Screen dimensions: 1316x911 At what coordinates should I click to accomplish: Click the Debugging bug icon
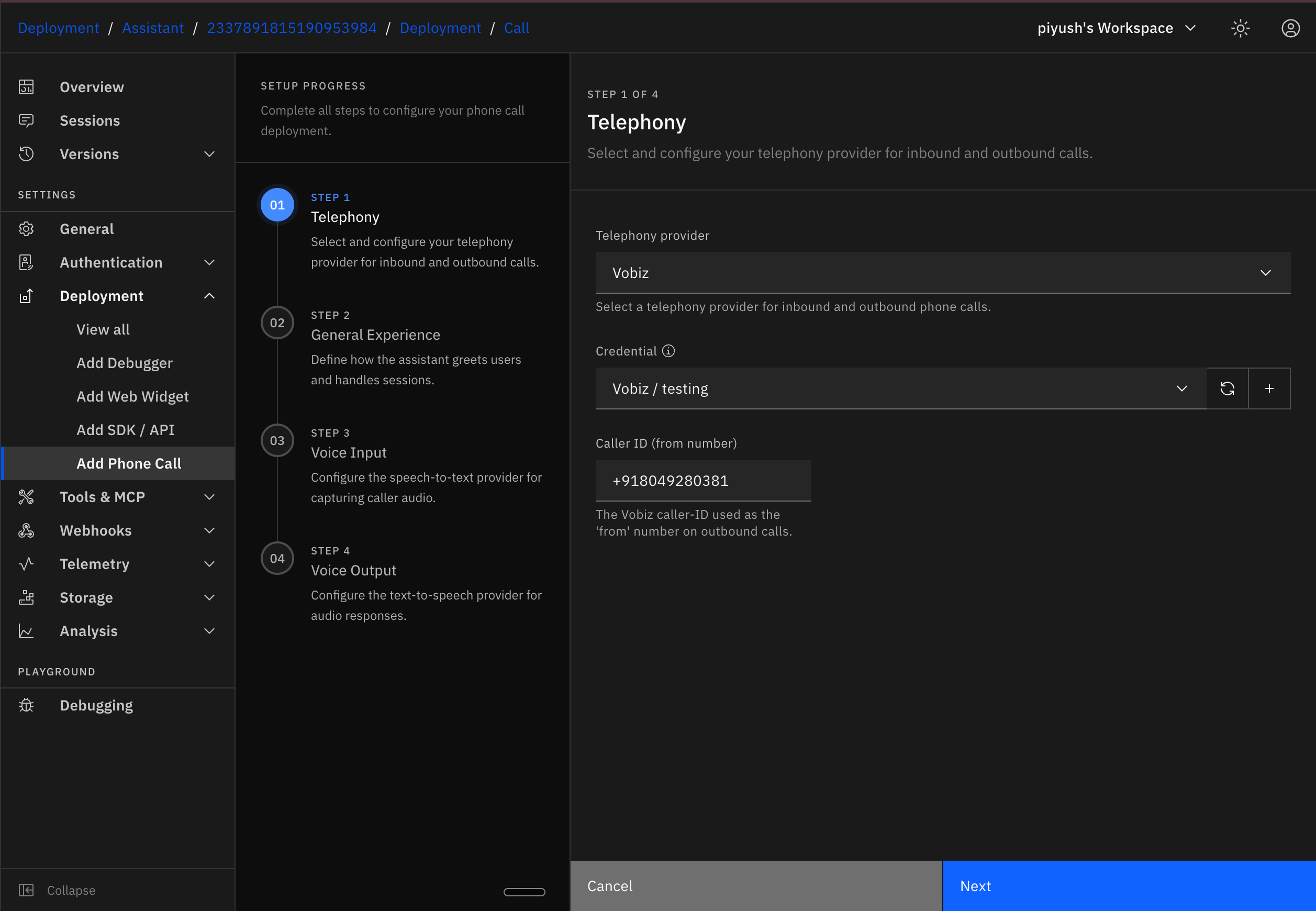click(x=26, y=706)
